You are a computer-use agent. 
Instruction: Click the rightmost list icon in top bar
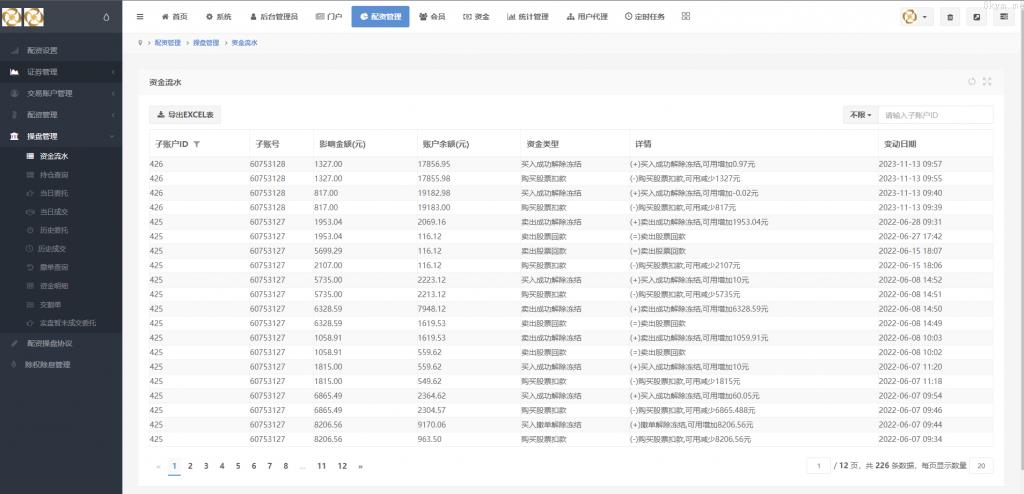1001,17
